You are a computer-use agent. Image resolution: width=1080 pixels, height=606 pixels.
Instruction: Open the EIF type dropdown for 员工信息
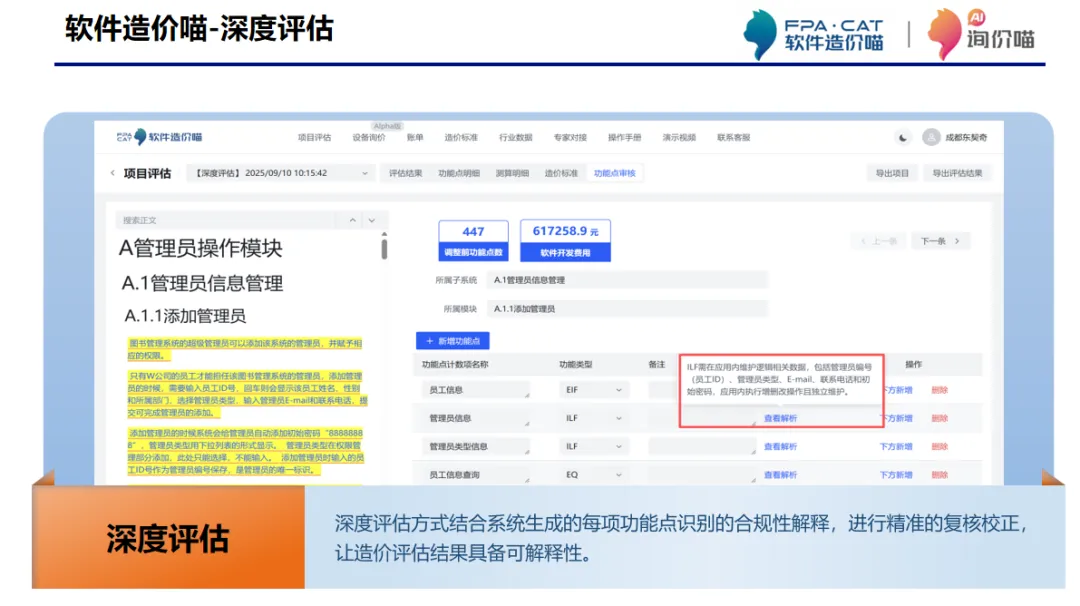point(594,390)
